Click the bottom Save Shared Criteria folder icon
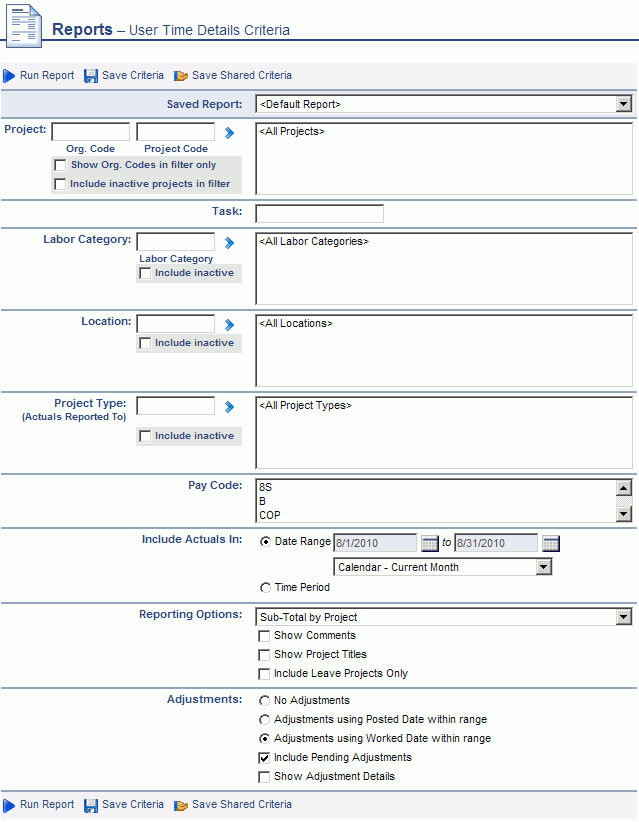 pyautogui.click(x=181, y=805)
